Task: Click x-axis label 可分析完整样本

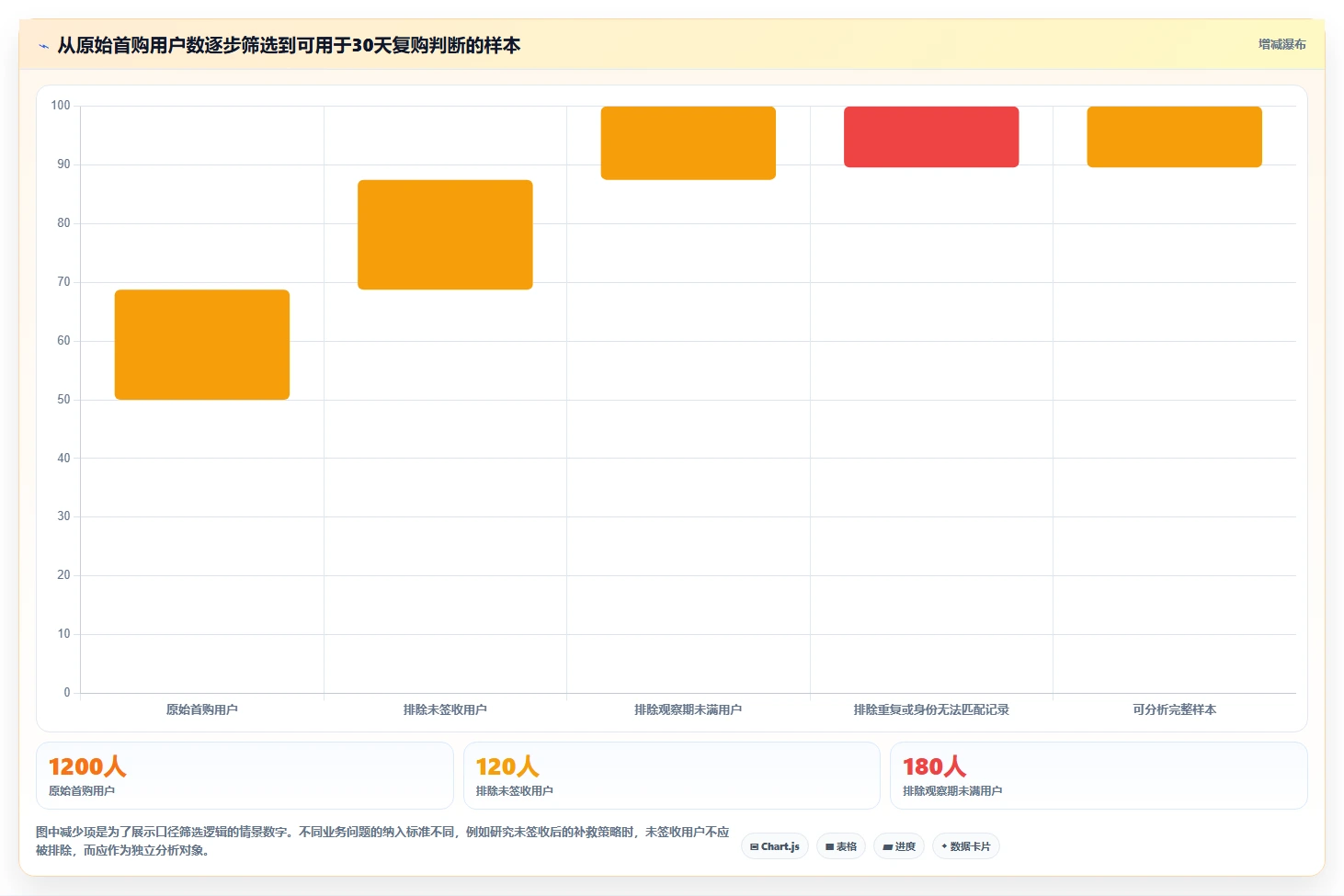Action: pos(1174,709)
